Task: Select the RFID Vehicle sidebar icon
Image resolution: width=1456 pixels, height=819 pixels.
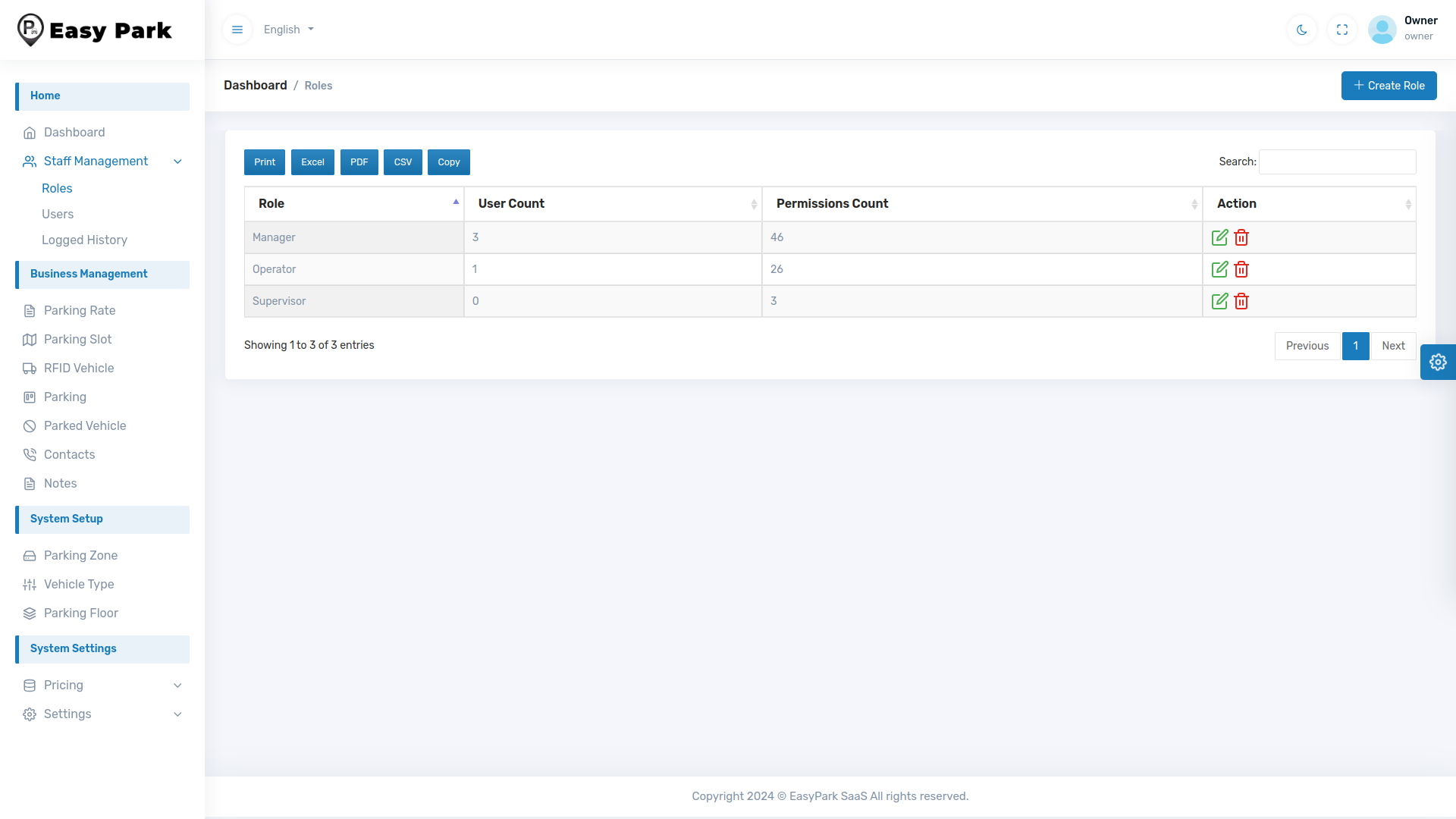Action: tap(30, 368)
